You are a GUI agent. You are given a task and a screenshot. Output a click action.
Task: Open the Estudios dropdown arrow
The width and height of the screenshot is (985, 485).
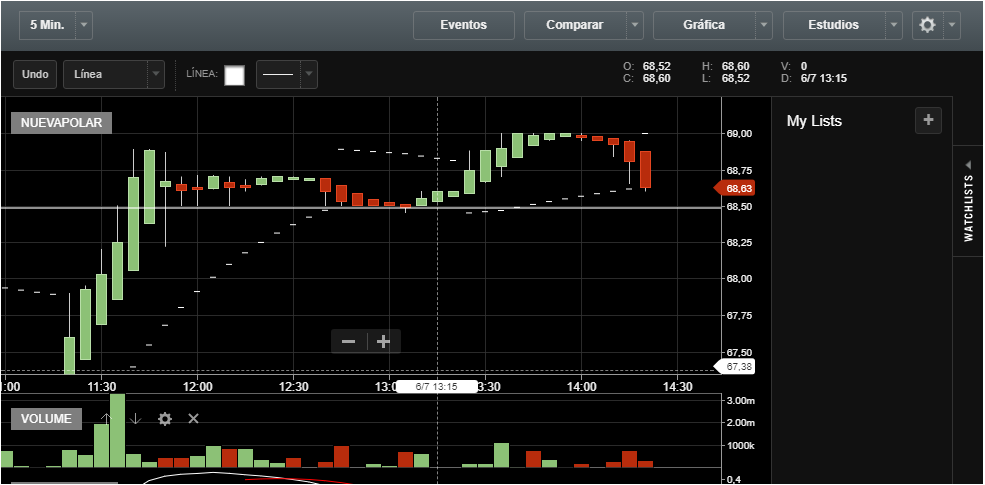894,25
